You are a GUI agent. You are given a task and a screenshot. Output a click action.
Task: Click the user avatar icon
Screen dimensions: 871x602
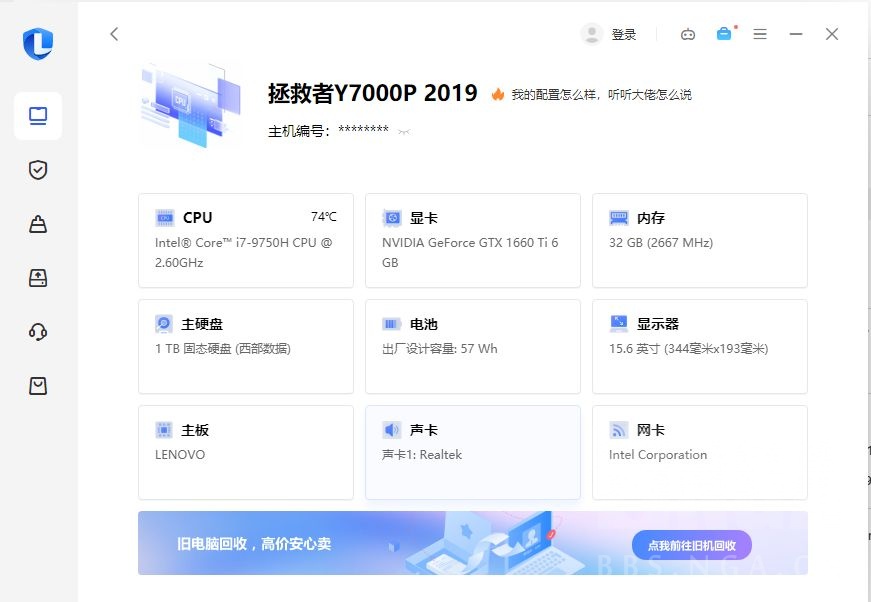[592, 34]
